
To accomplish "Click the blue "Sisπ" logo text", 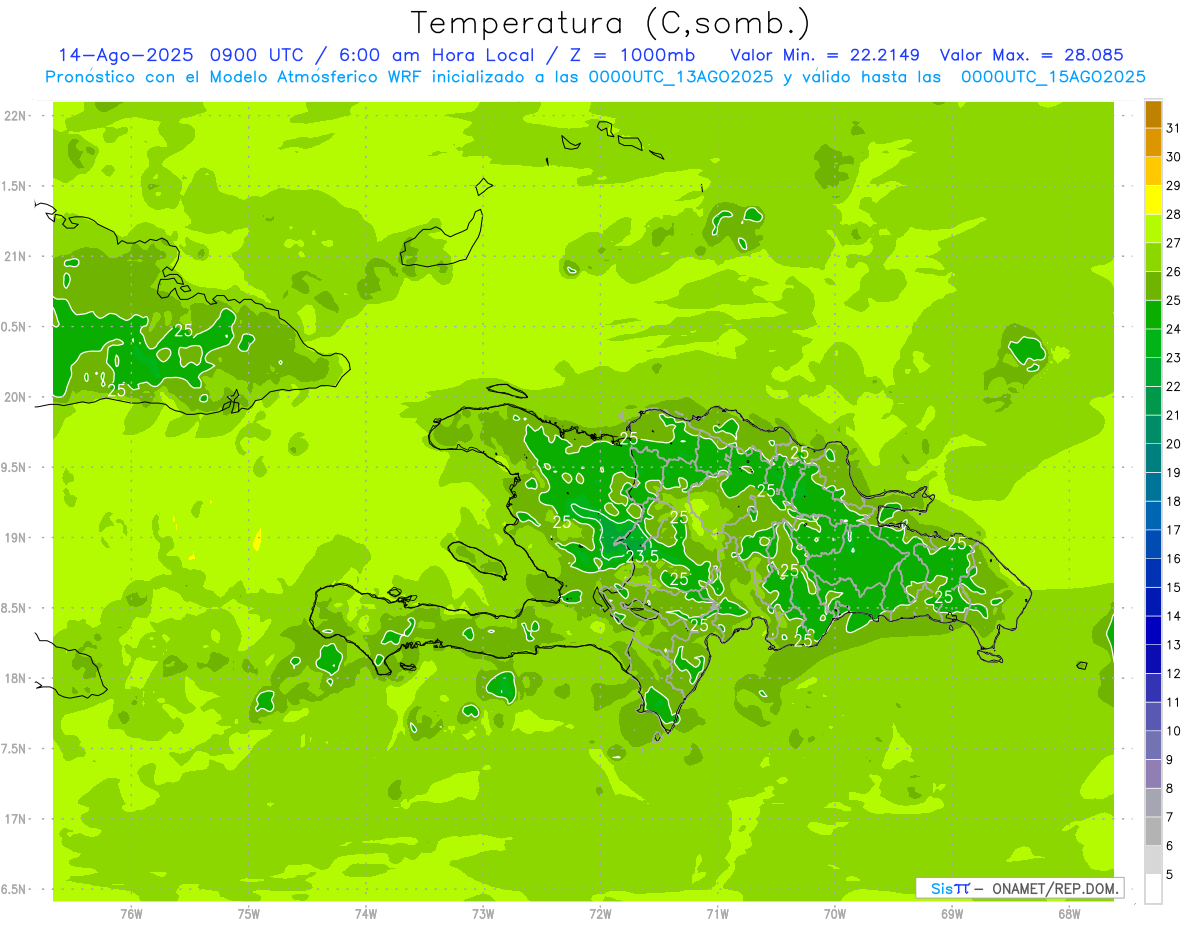I will [x=950, y=888].
